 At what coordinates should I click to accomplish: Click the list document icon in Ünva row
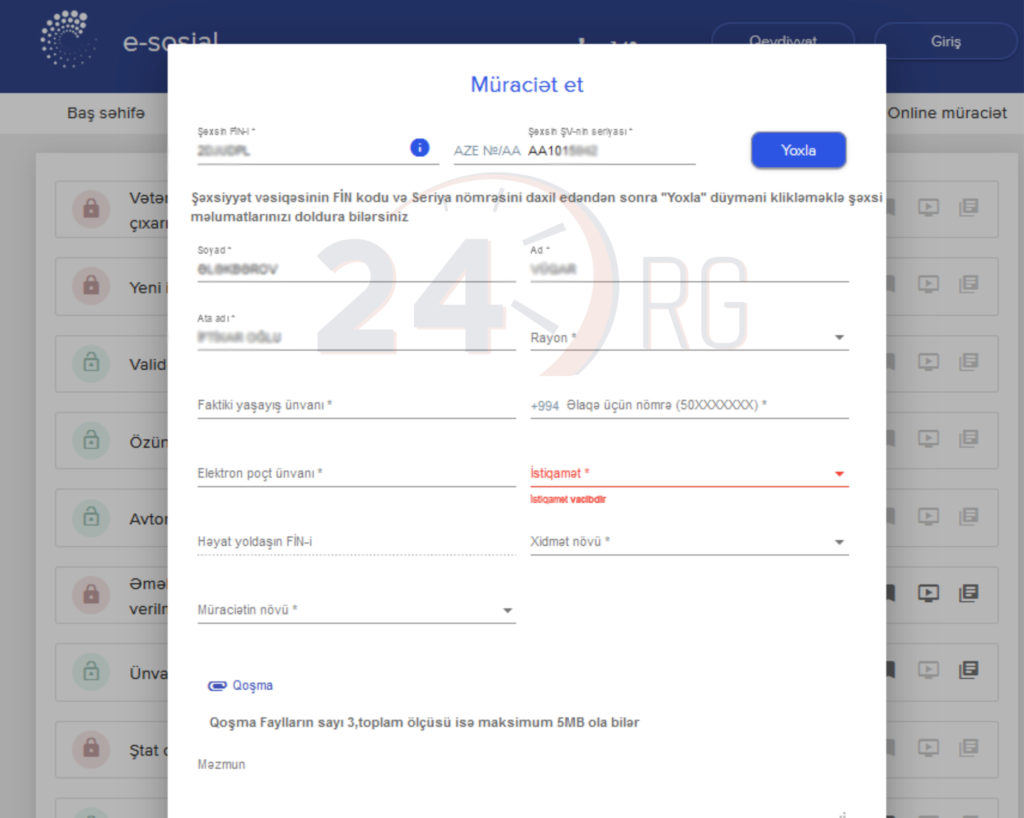pyautogui.click(x=968, y=670)
